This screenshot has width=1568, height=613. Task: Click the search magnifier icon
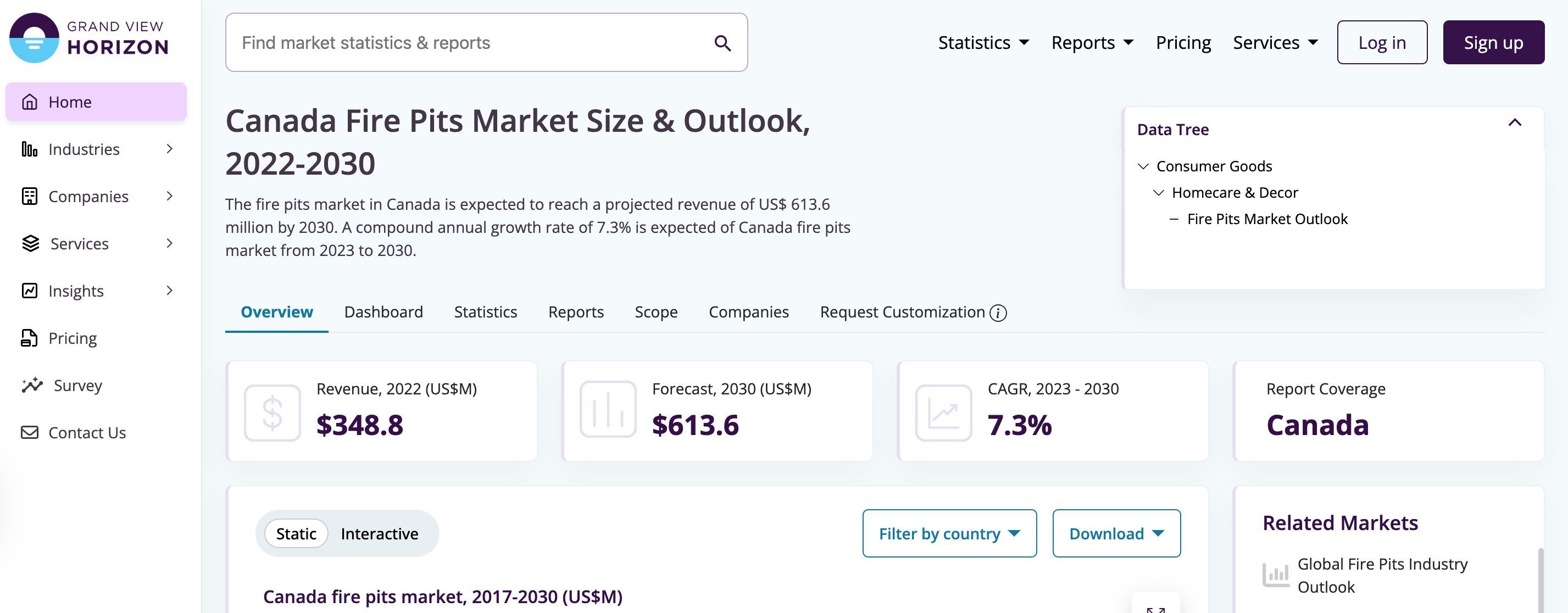[722, 43]
